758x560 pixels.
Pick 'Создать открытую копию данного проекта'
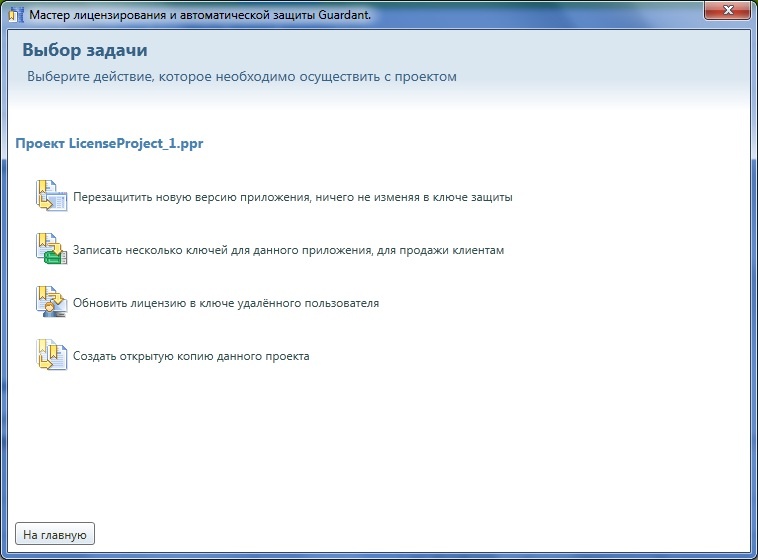pyautogui.click(x=191, y=356)
